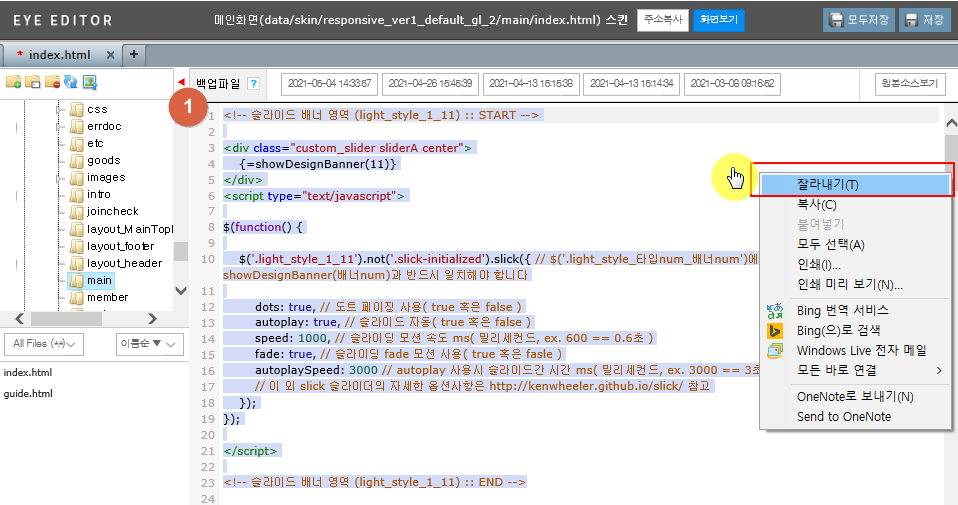Click left arrow of tree horizontal scrollbar

point(20,319)
